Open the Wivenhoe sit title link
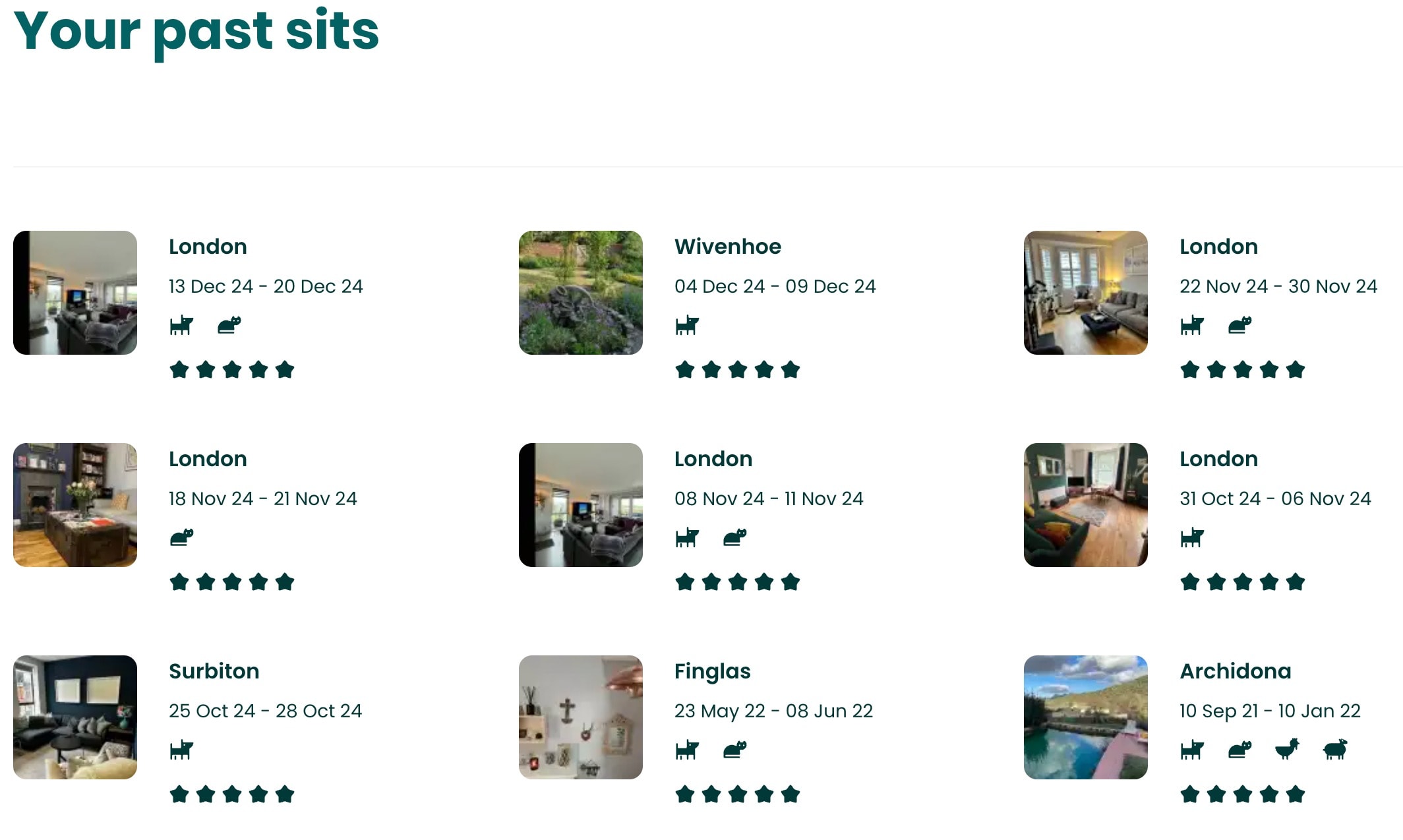The width and height of the screenshot is (1403, 840). coord(728,247)
